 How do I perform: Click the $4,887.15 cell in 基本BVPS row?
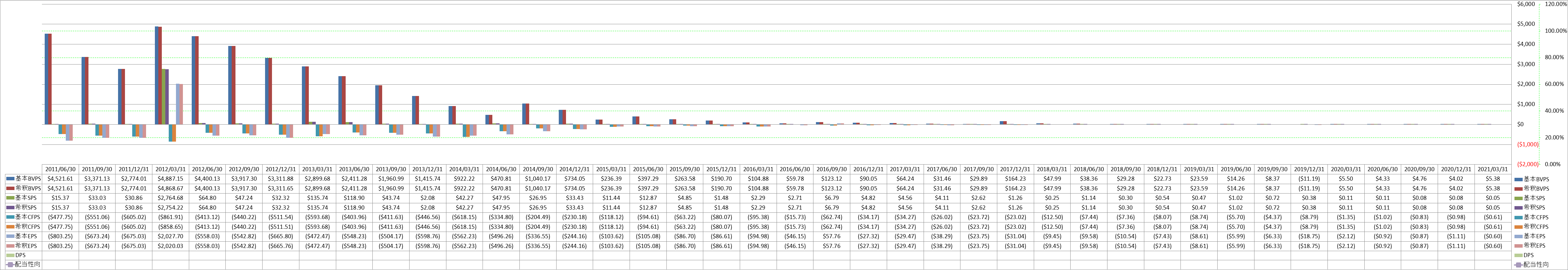coord(170,179)
